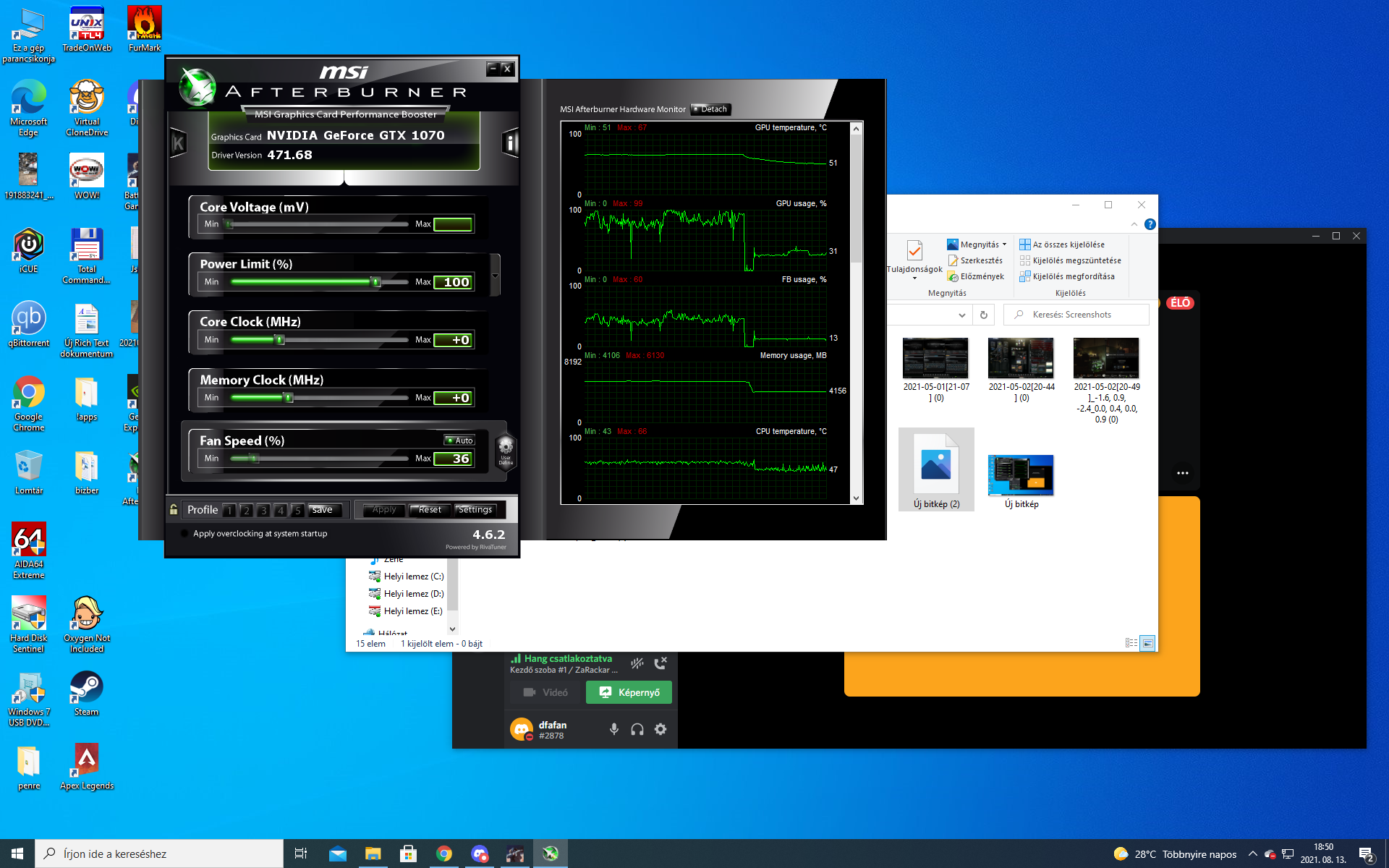Expand the Power Limit side arrow
1389x868 pixels.
(495, 276)
